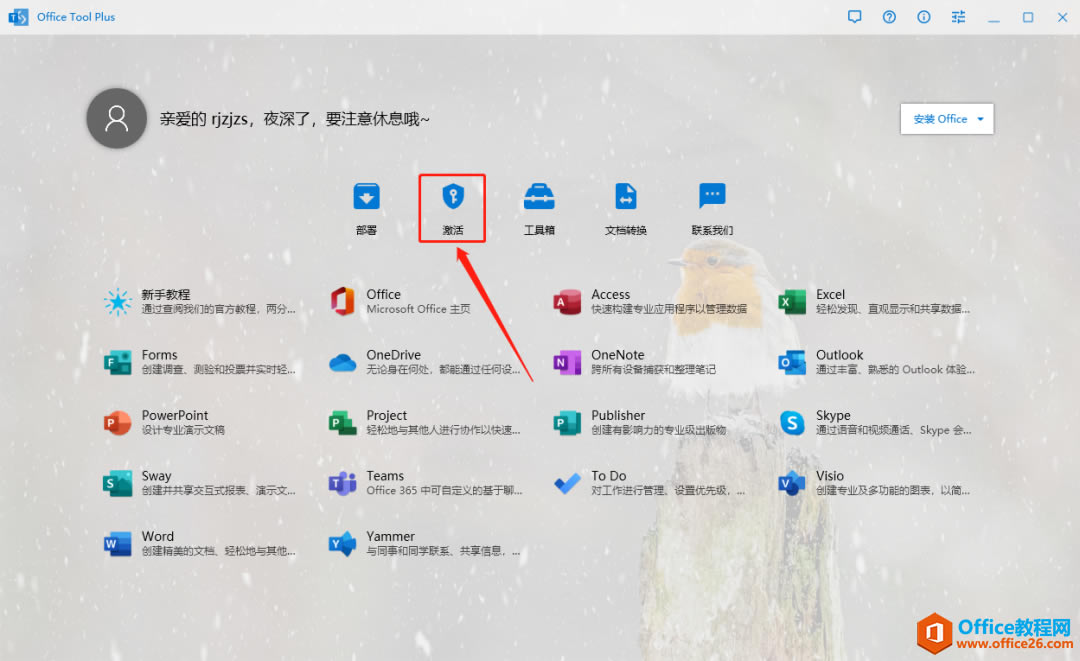The height and width of the screenshot is (661, 1080).
Task: Click the Project title text
Action: pyautogui.click(x=386, y=416)
